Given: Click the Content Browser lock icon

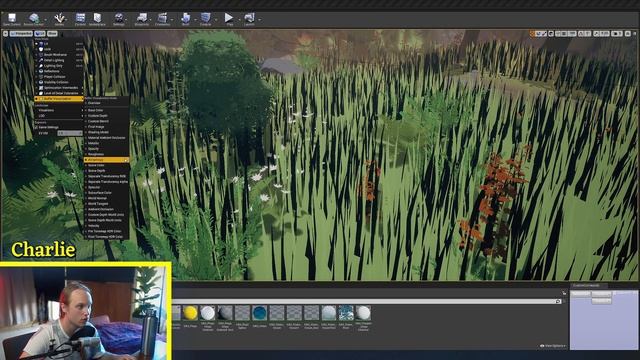Looking at the screenshot, I should [564, 293].
